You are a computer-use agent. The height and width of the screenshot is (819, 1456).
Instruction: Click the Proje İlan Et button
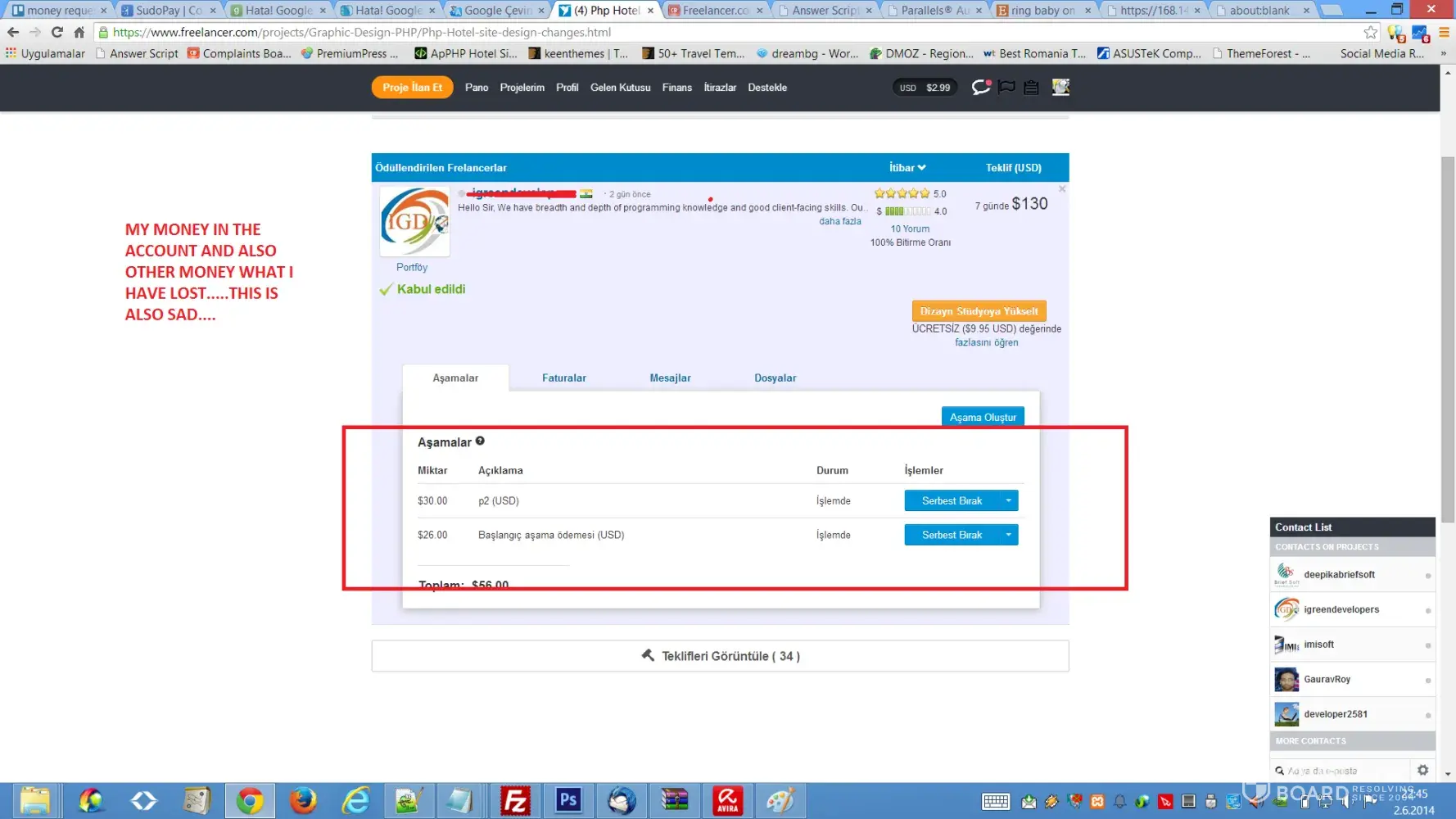(x=412, y=88)
